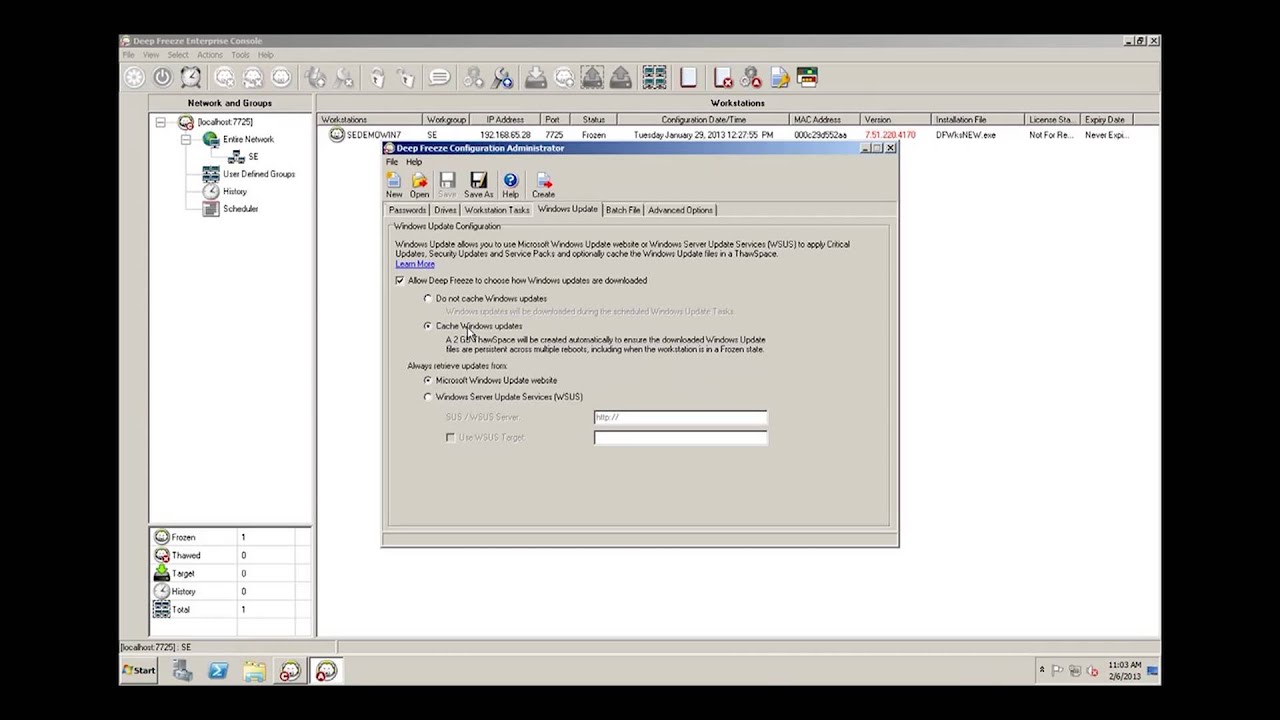
Task: Switch to the Advanced Options tab
Action: click(680, 210)
